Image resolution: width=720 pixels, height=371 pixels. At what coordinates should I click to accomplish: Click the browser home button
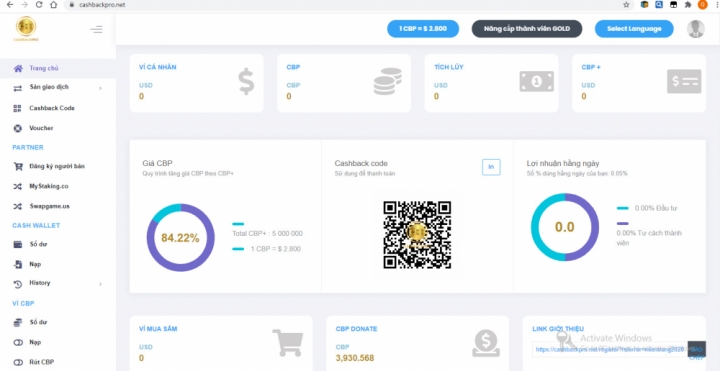[54, 5]
